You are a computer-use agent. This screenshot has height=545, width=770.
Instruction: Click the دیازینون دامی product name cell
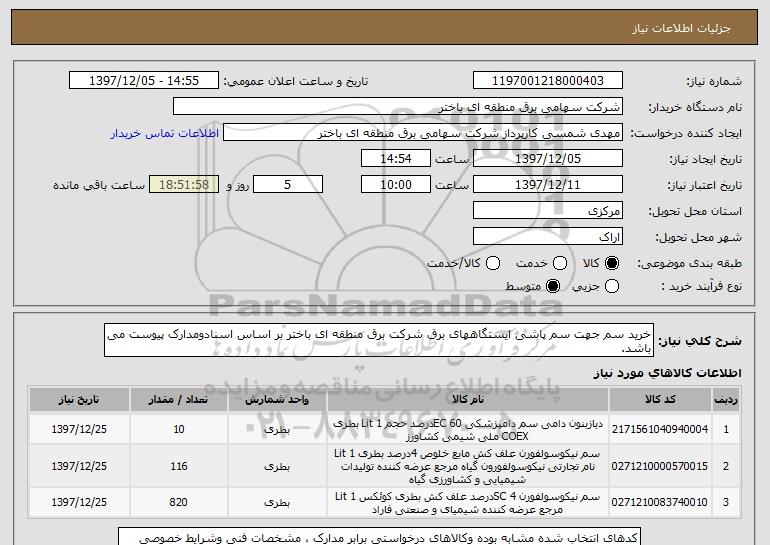click(468, 430)
